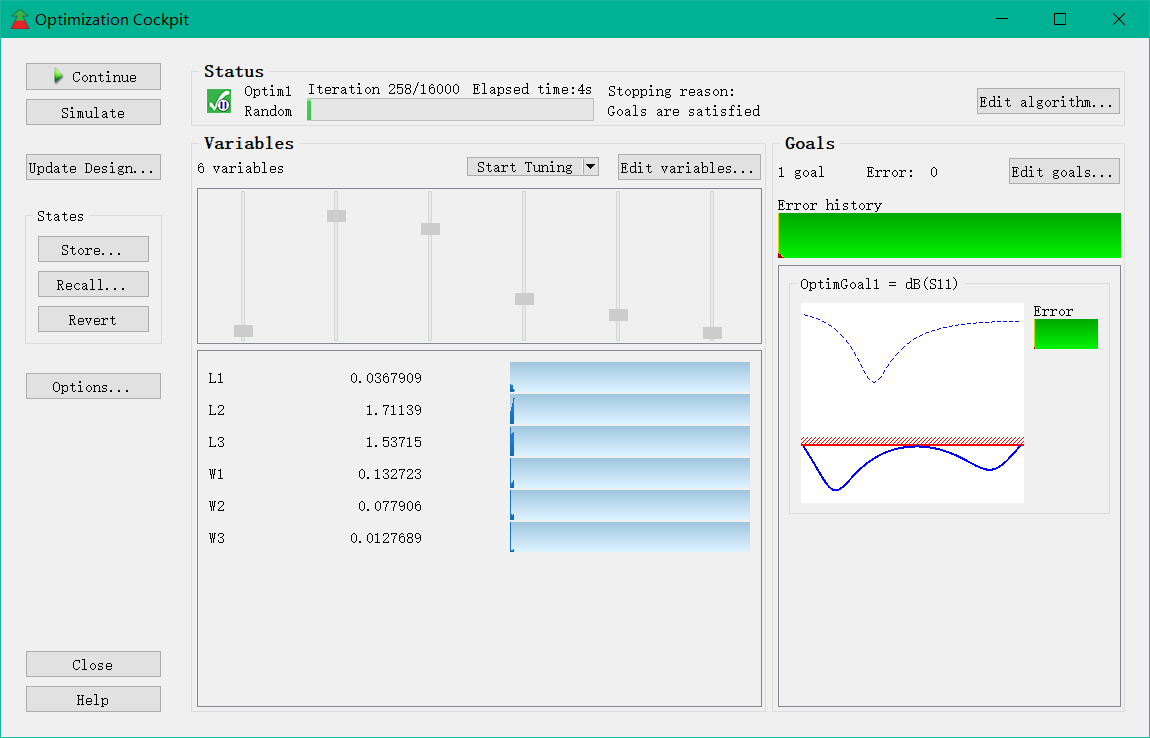Click the '6 variables' label
Viewport: 1150px width, 738px height.
tap(241, 168)
